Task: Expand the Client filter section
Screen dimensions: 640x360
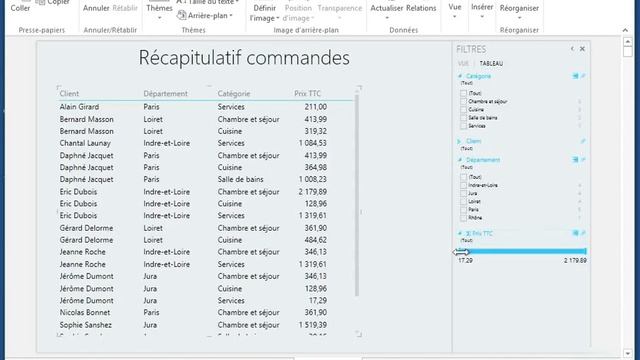Action: [x=460, y=141]
